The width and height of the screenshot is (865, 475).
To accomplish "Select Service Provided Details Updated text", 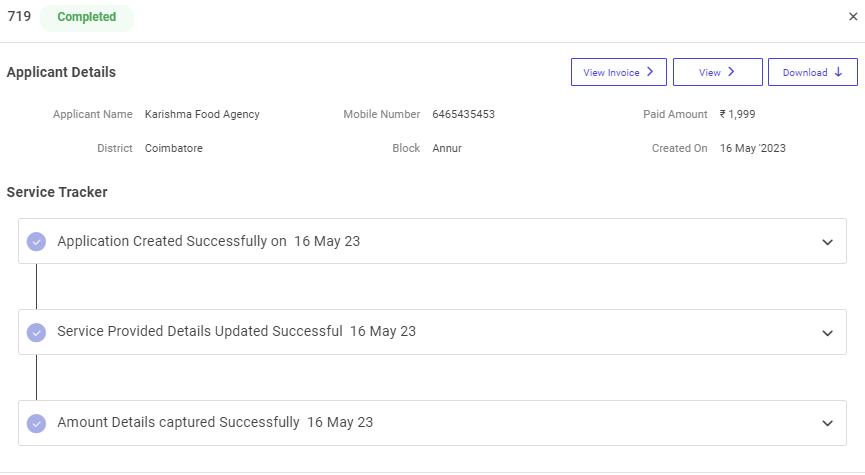I will tap(199, 332).
